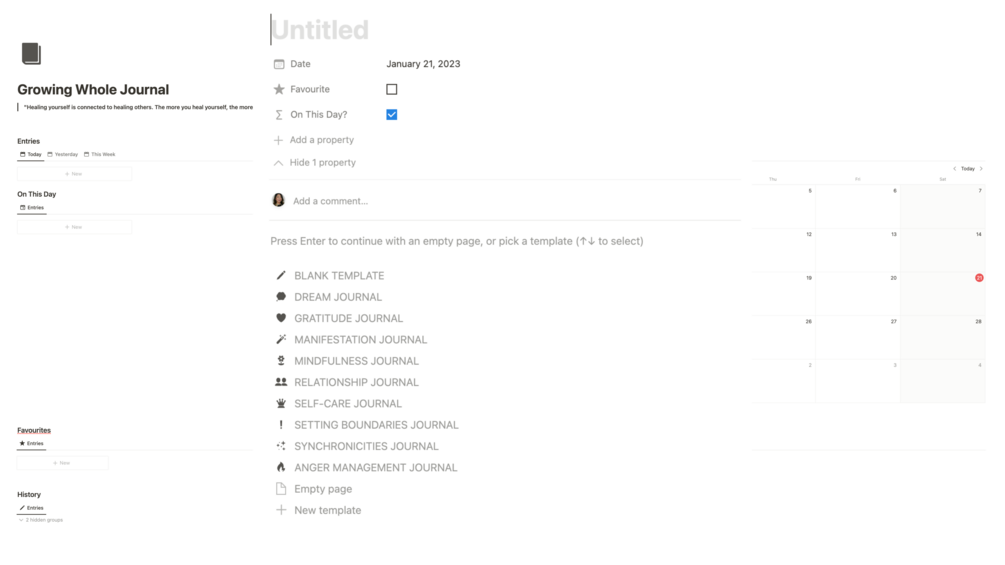Switch to the Yesterday entries tab

63,154
